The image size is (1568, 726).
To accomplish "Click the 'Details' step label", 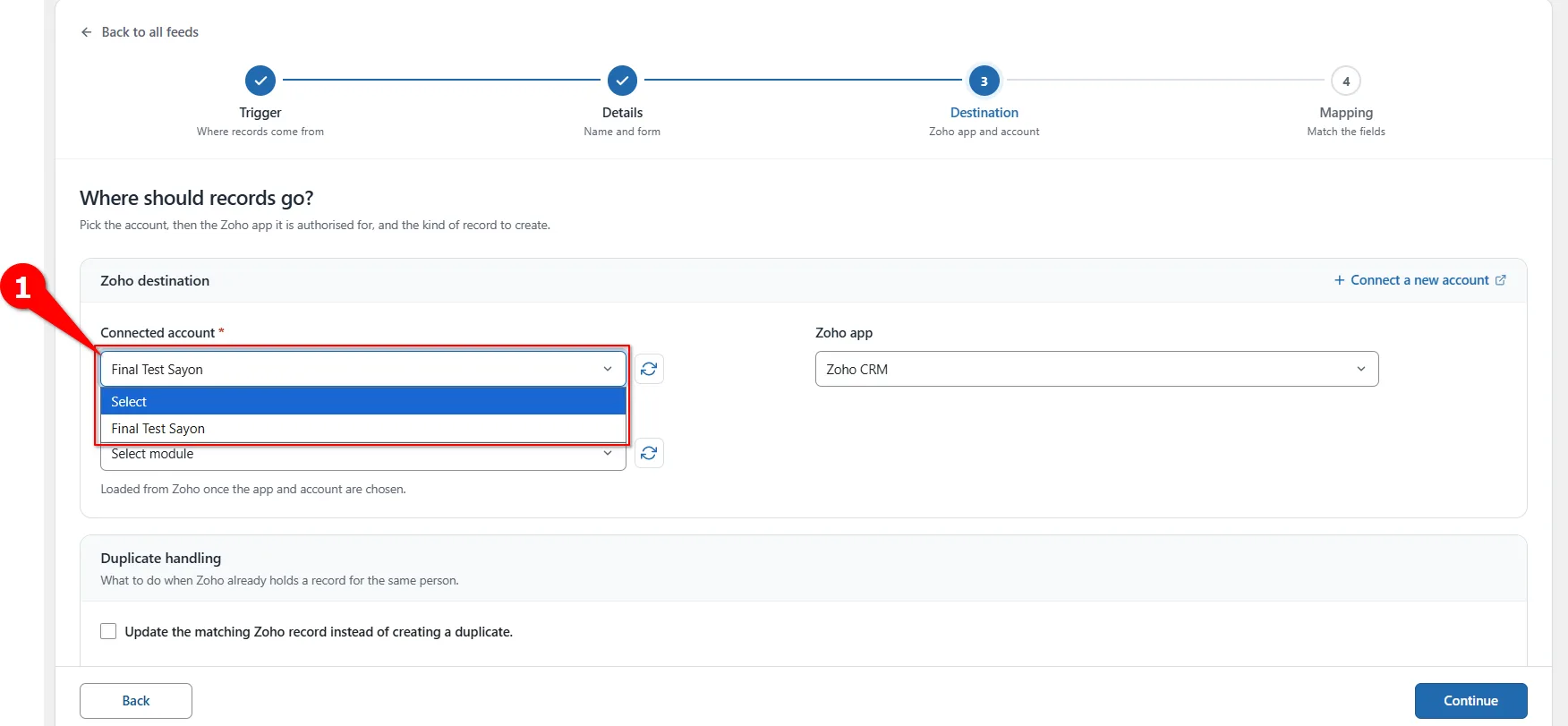I will coord(622,113).
